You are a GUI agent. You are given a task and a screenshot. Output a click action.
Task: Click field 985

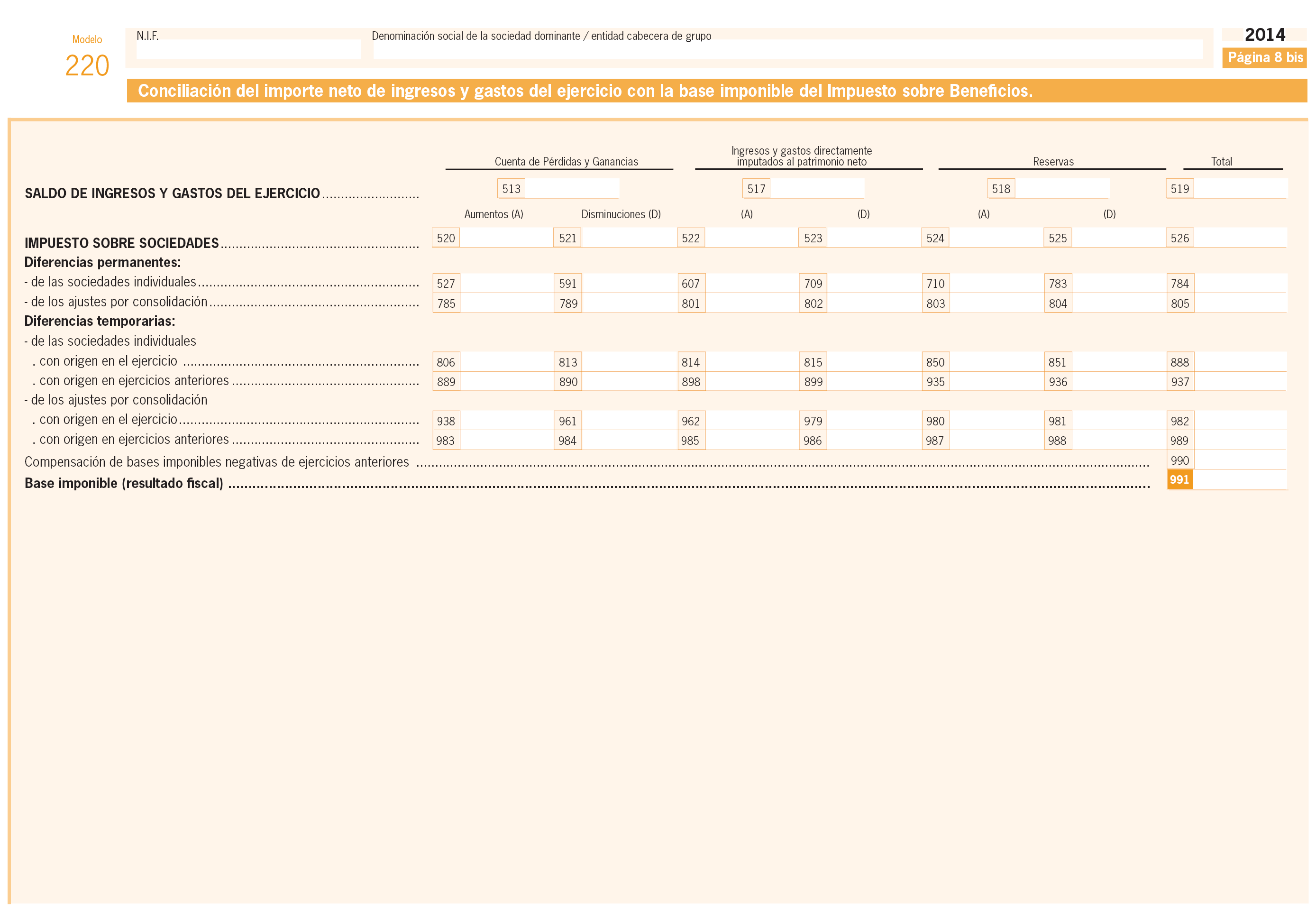[x=752, y=440]
